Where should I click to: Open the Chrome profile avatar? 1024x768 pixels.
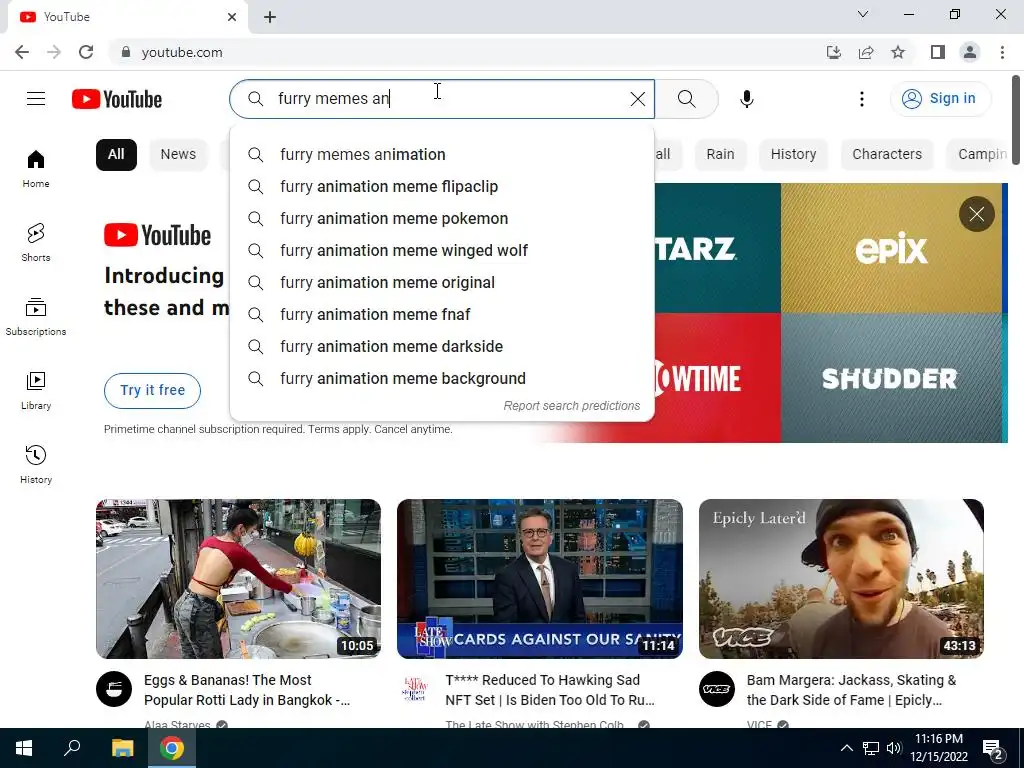coord(970,52)
